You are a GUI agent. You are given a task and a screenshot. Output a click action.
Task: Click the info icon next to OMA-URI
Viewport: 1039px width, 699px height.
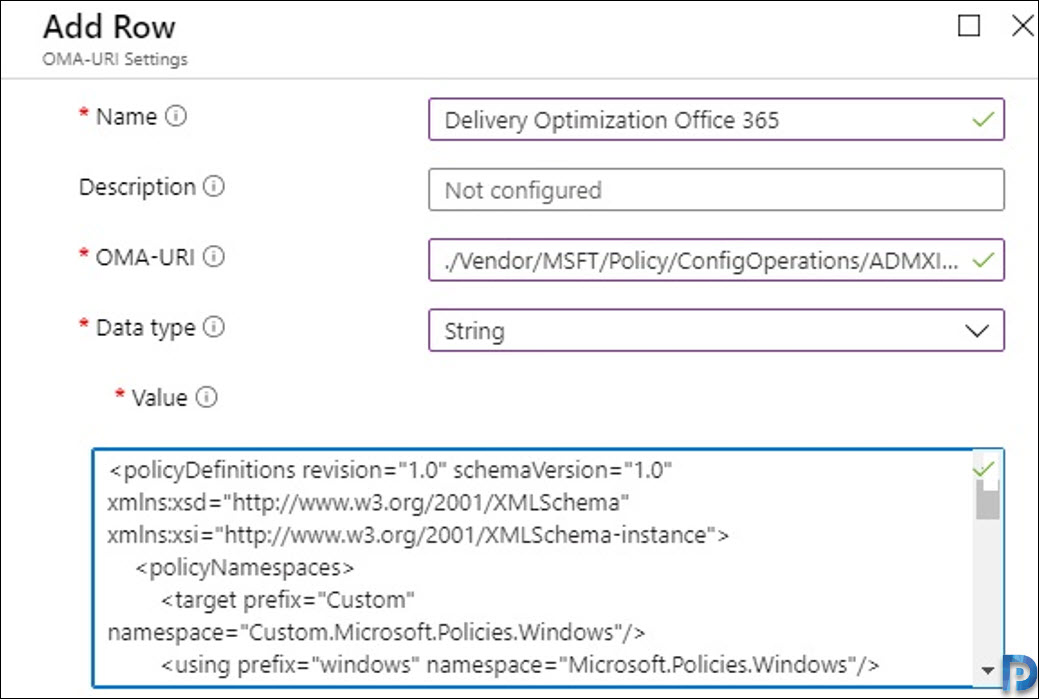point(213,256)
